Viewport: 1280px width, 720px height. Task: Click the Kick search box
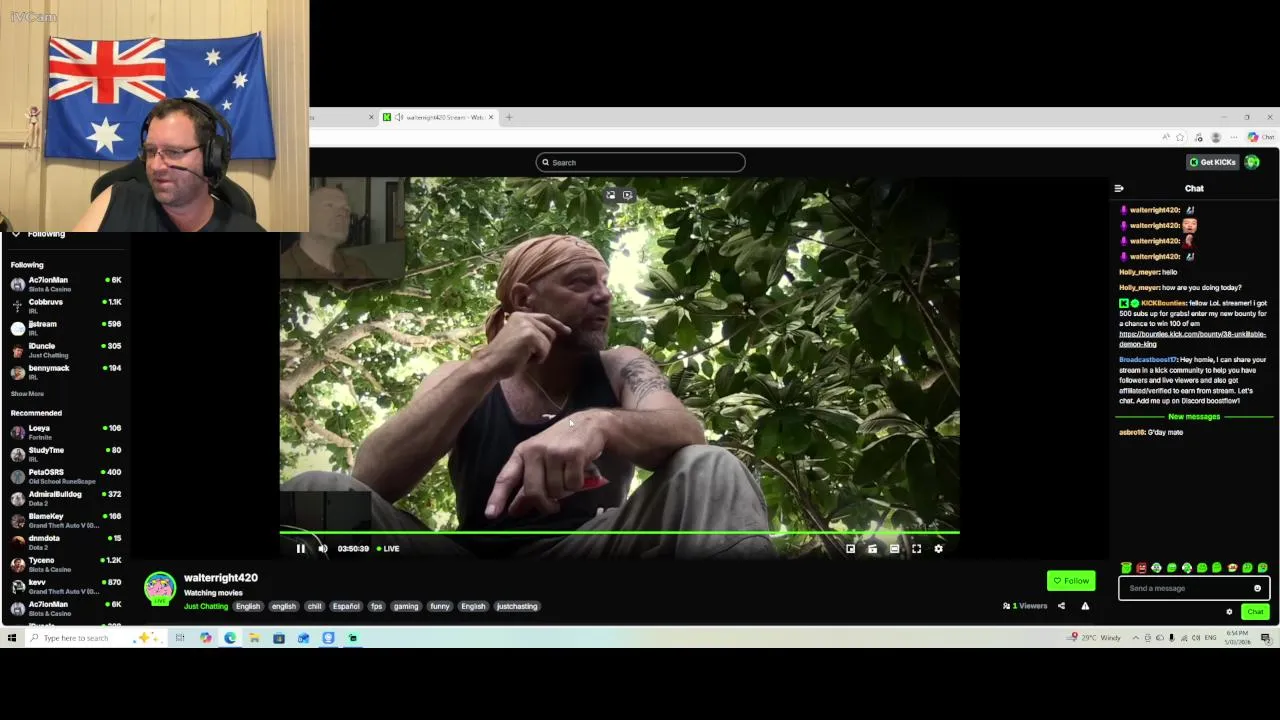point(640,162)
